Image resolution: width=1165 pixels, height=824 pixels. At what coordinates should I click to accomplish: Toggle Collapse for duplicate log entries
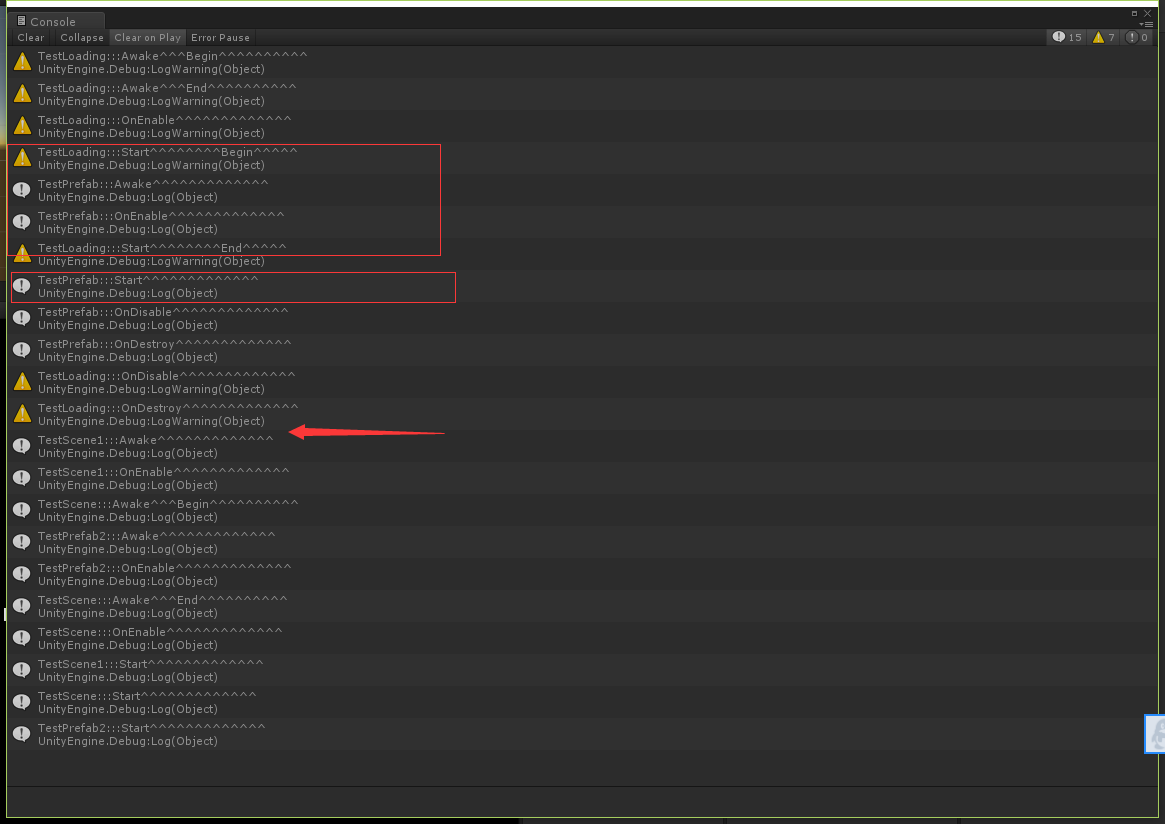tap(82, 38)
